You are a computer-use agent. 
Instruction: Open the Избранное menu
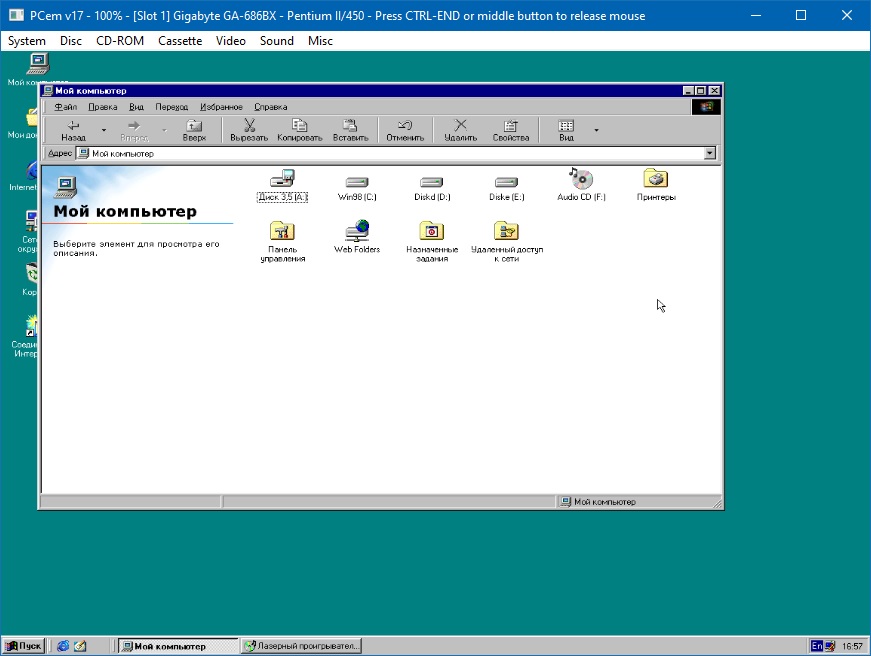click(x=221, y=107)
